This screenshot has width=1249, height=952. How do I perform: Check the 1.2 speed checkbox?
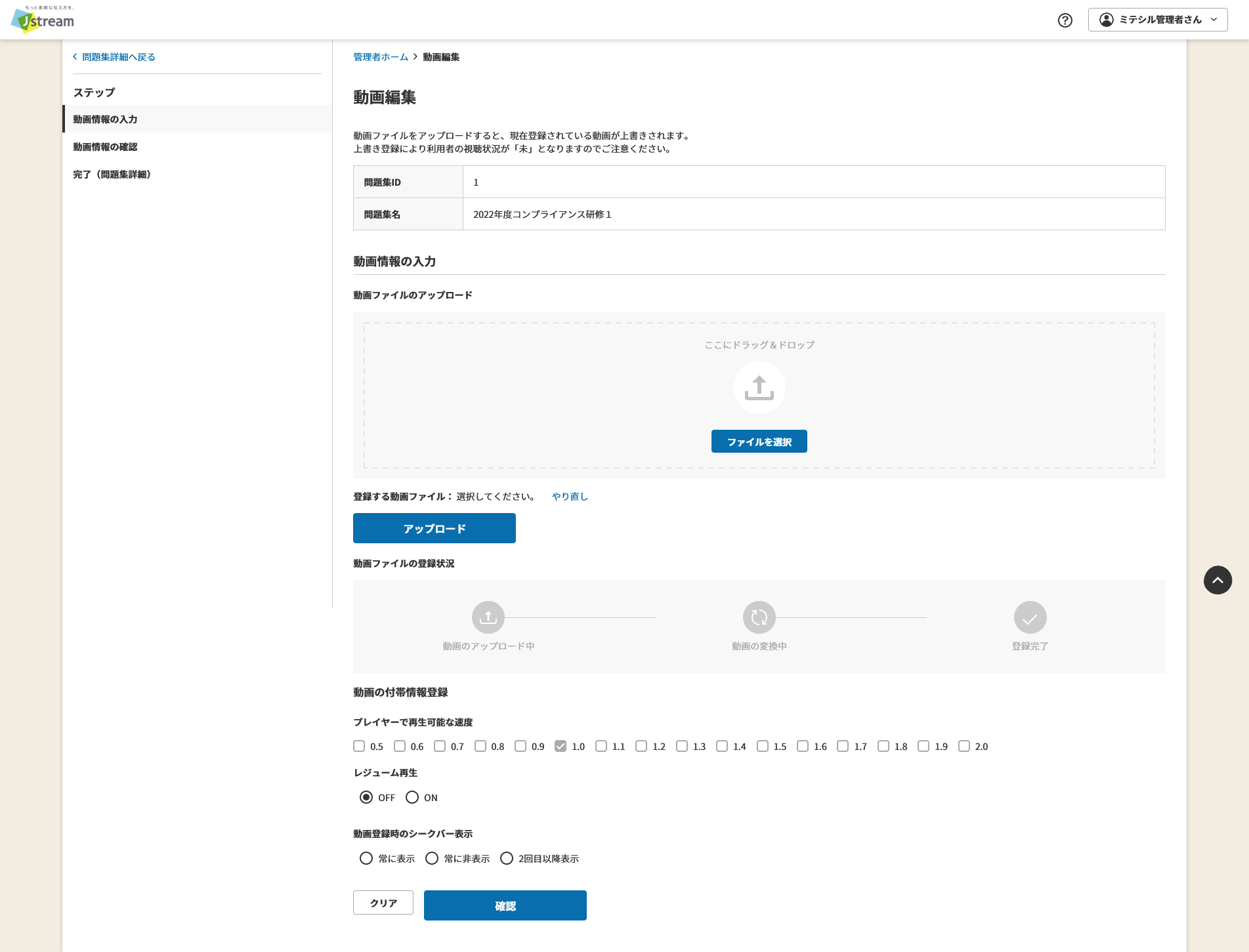[x=641, y=746]
